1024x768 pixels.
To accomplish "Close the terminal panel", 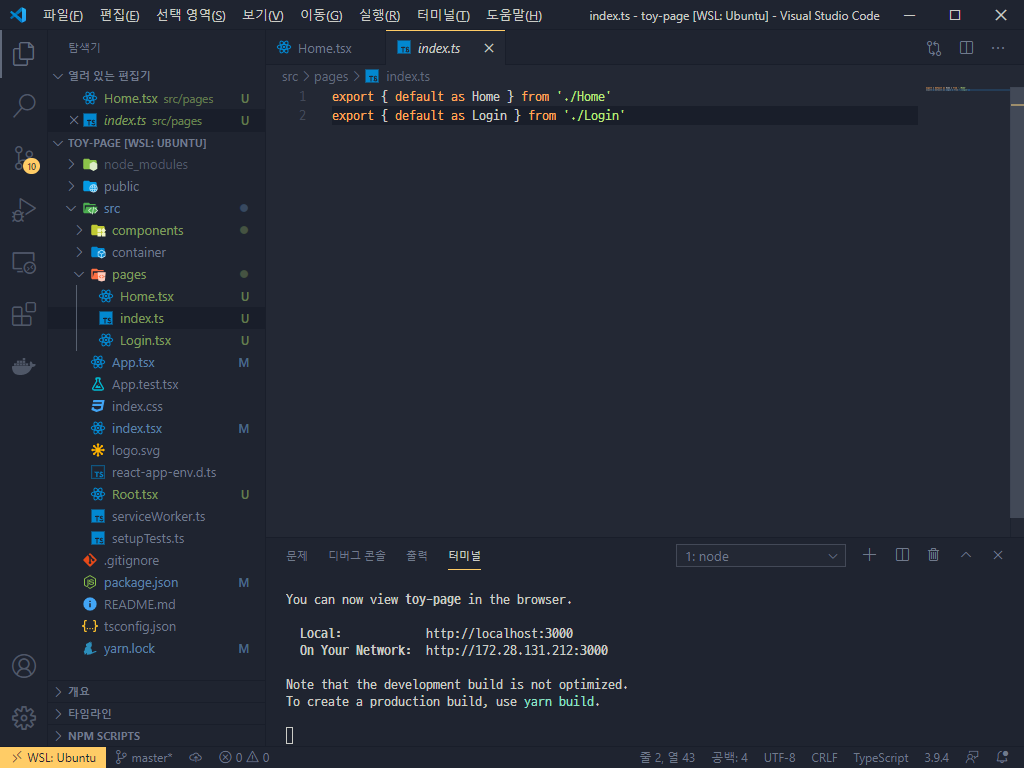I will point(998,555).
